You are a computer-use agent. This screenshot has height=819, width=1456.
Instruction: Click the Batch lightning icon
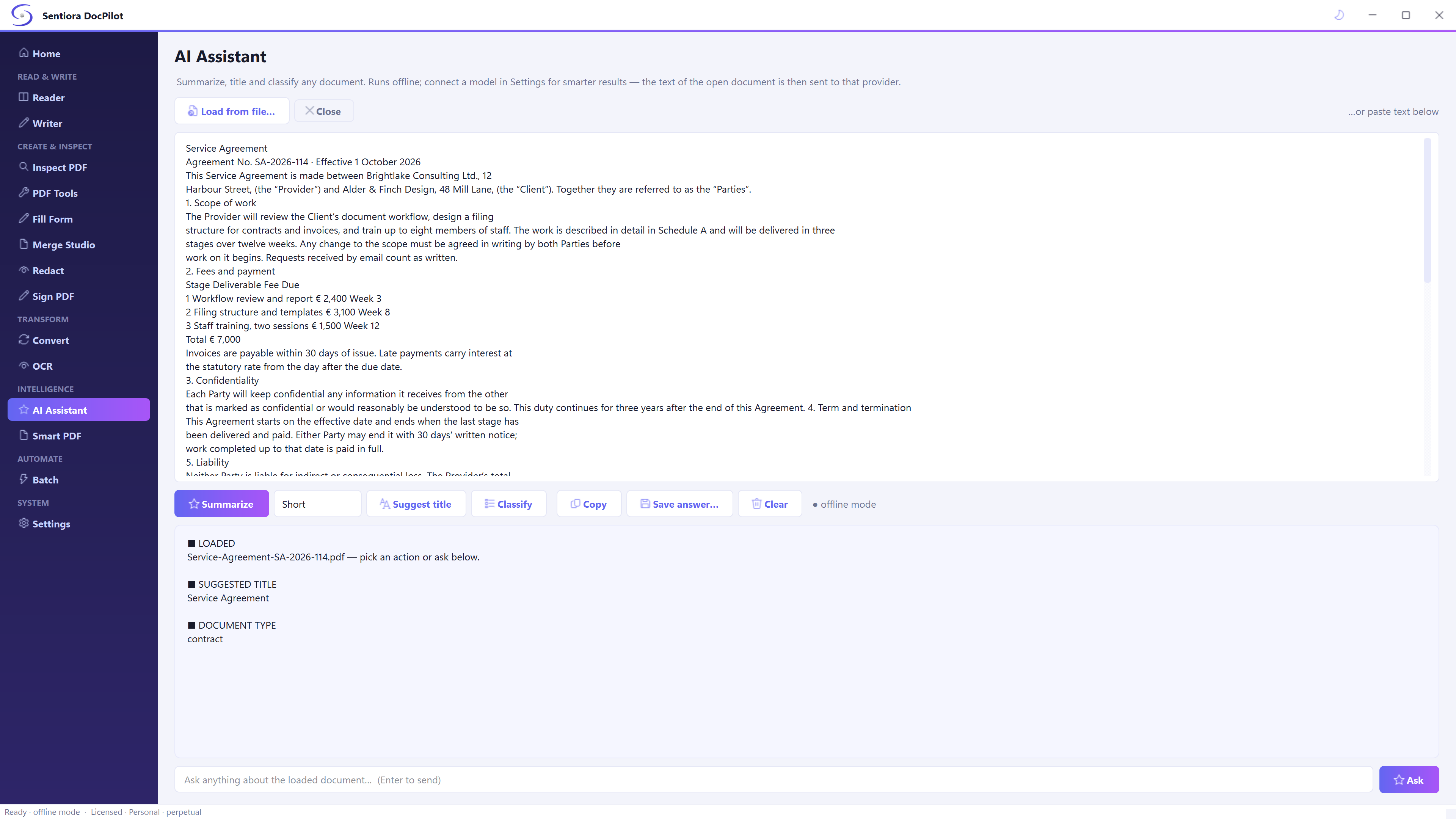point(24,479)
